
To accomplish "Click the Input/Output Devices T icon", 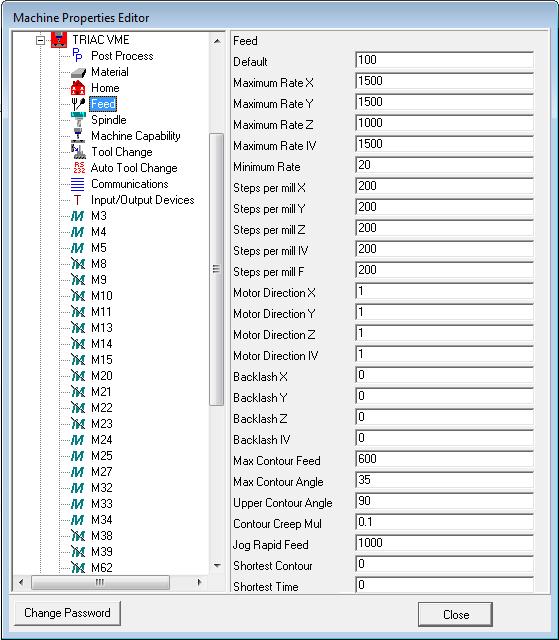I will [78, 200].
